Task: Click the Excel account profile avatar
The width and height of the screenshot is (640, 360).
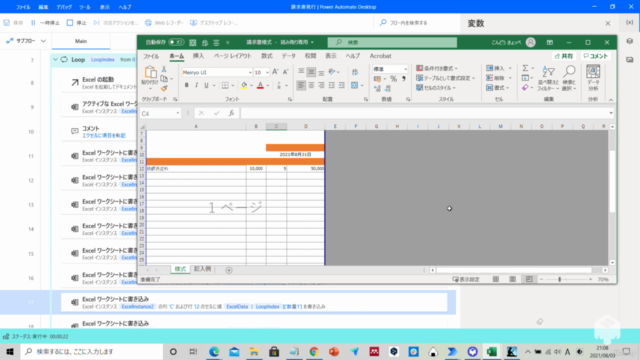Action: click(531, 42)
